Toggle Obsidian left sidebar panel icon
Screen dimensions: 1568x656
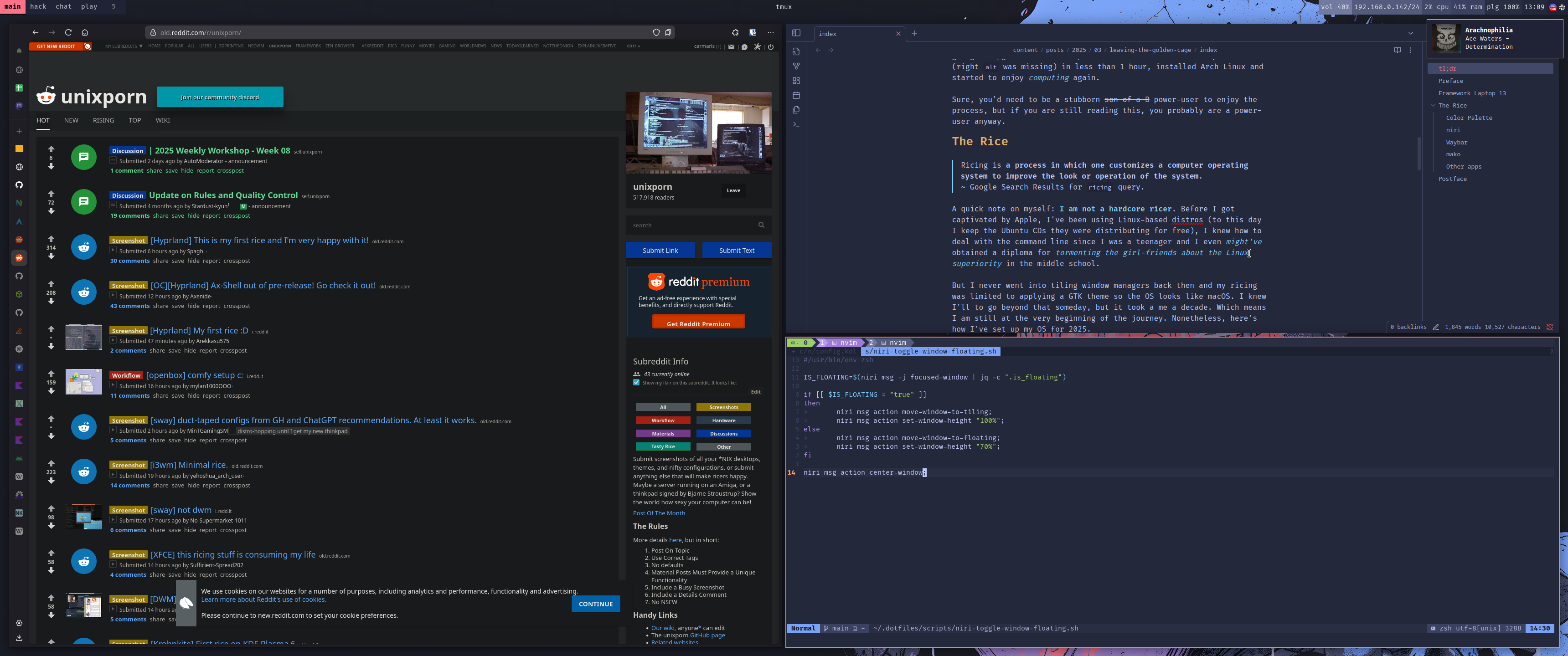click(795, 33)
